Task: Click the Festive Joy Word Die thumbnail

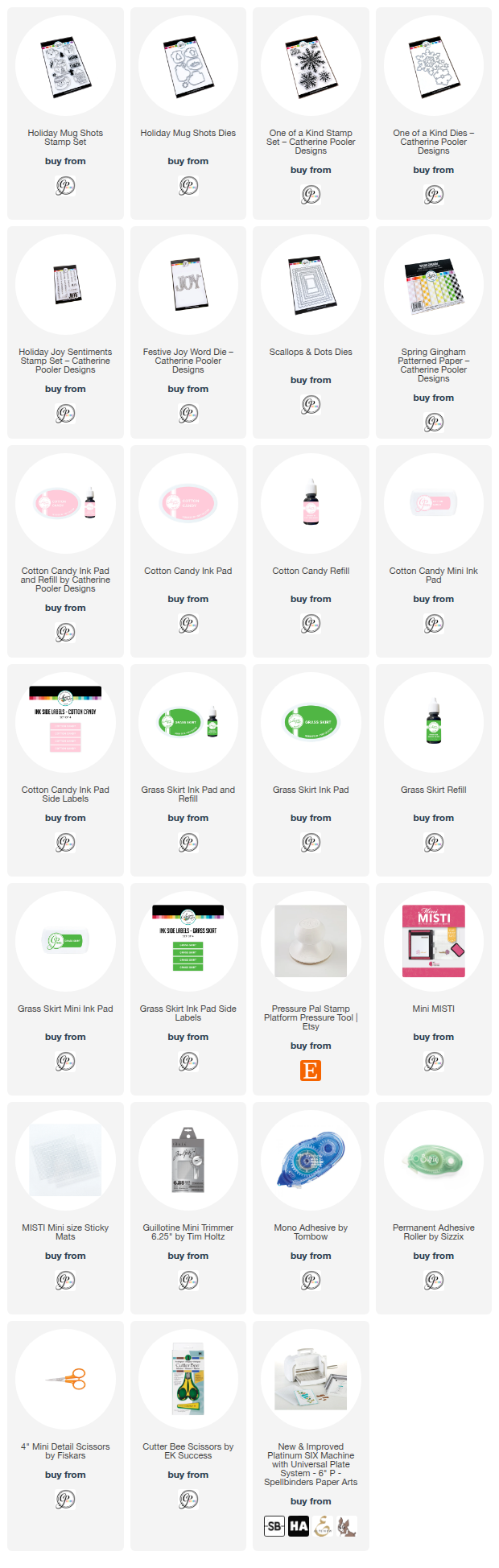Action: tap(188, 285)
